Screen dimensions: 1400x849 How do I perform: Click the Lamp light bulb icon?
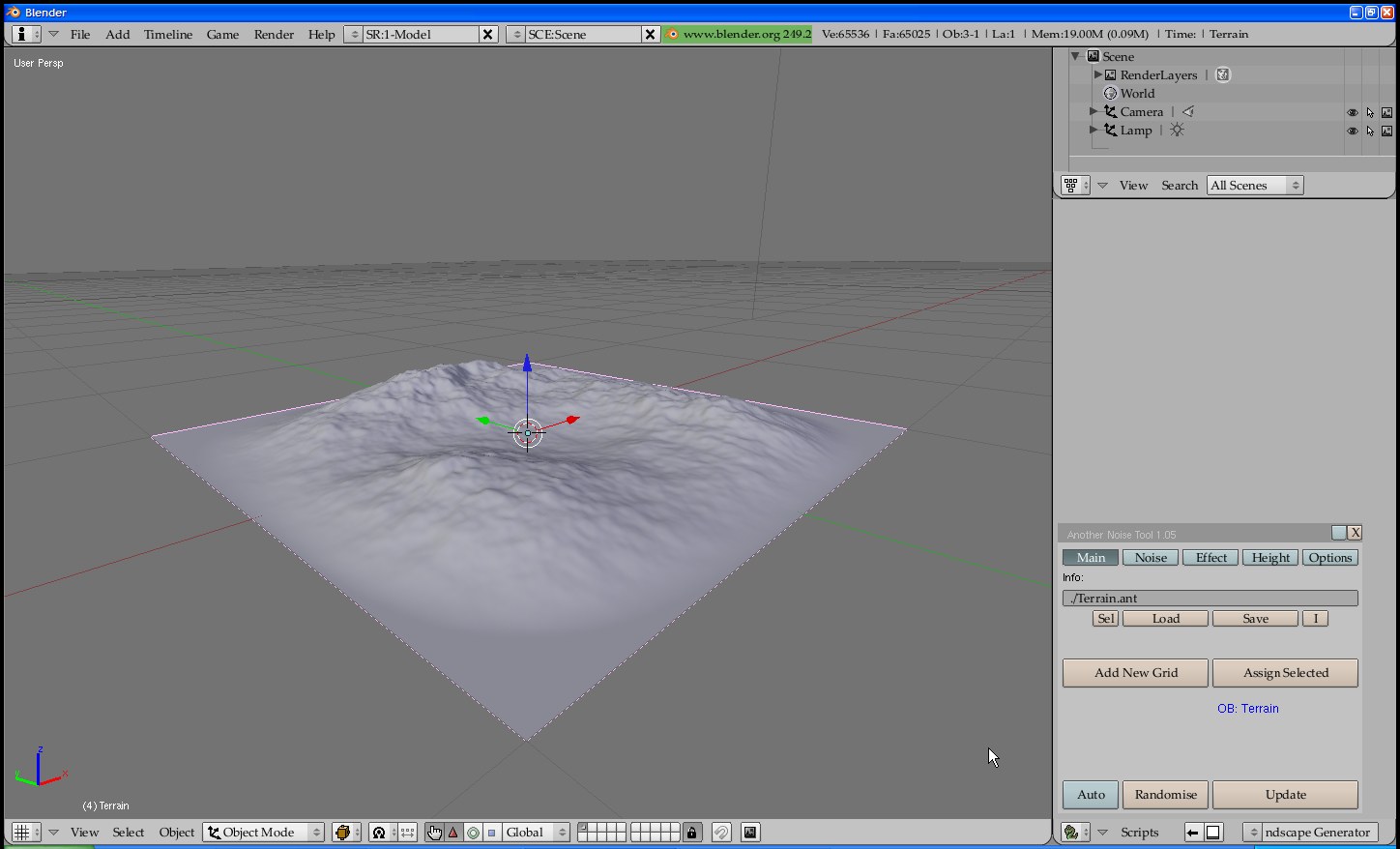coord(1177,130)
